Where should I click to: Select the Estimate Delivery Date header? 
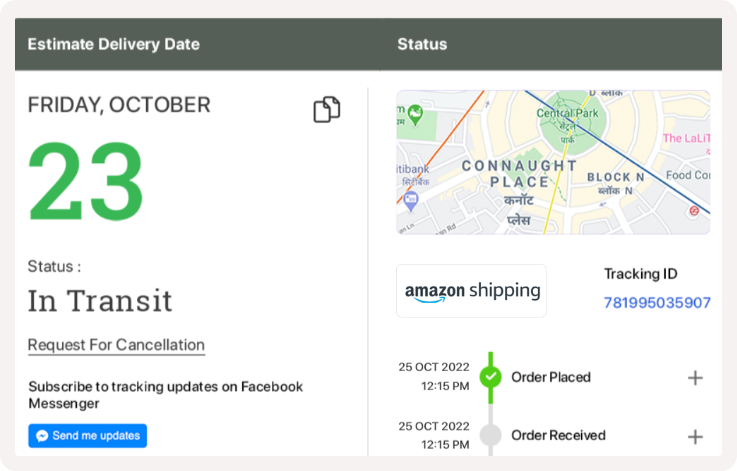pyautogui.click(x=114, y=44)
